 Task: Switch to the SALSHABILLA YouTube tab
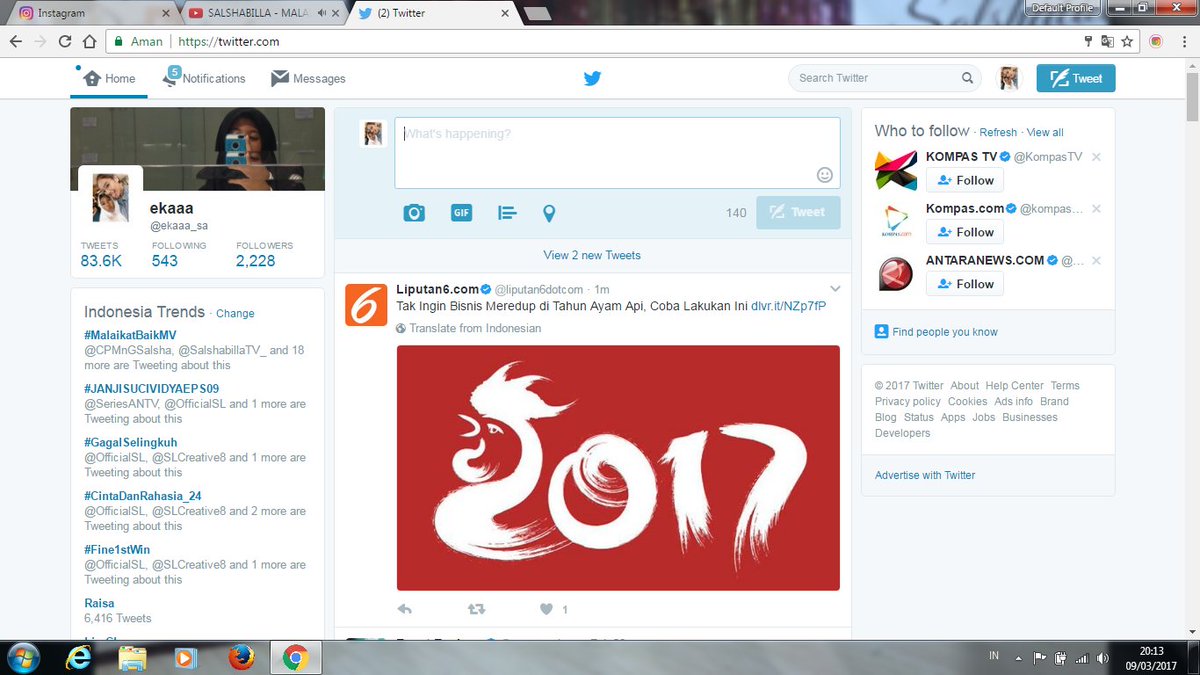(x=262, y=14)
